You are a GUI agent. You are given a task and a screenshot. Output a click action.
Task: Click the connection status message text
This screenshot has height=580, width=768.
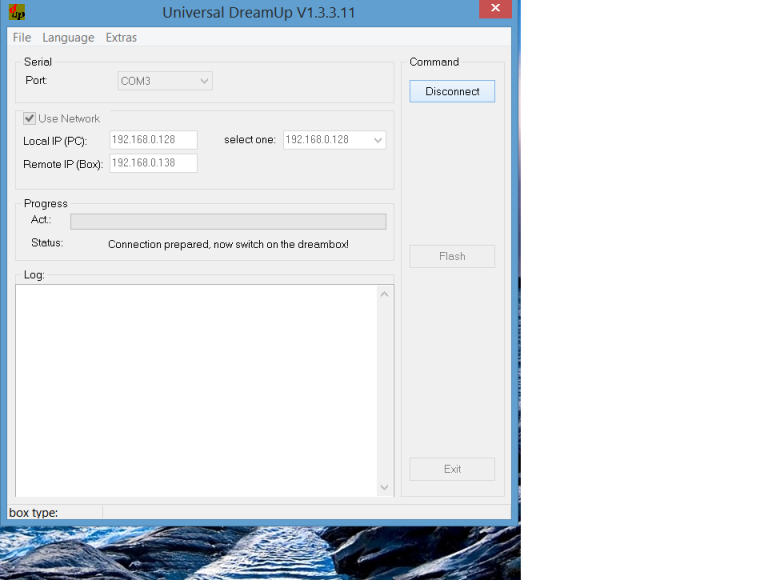click(x=228, y=244)
